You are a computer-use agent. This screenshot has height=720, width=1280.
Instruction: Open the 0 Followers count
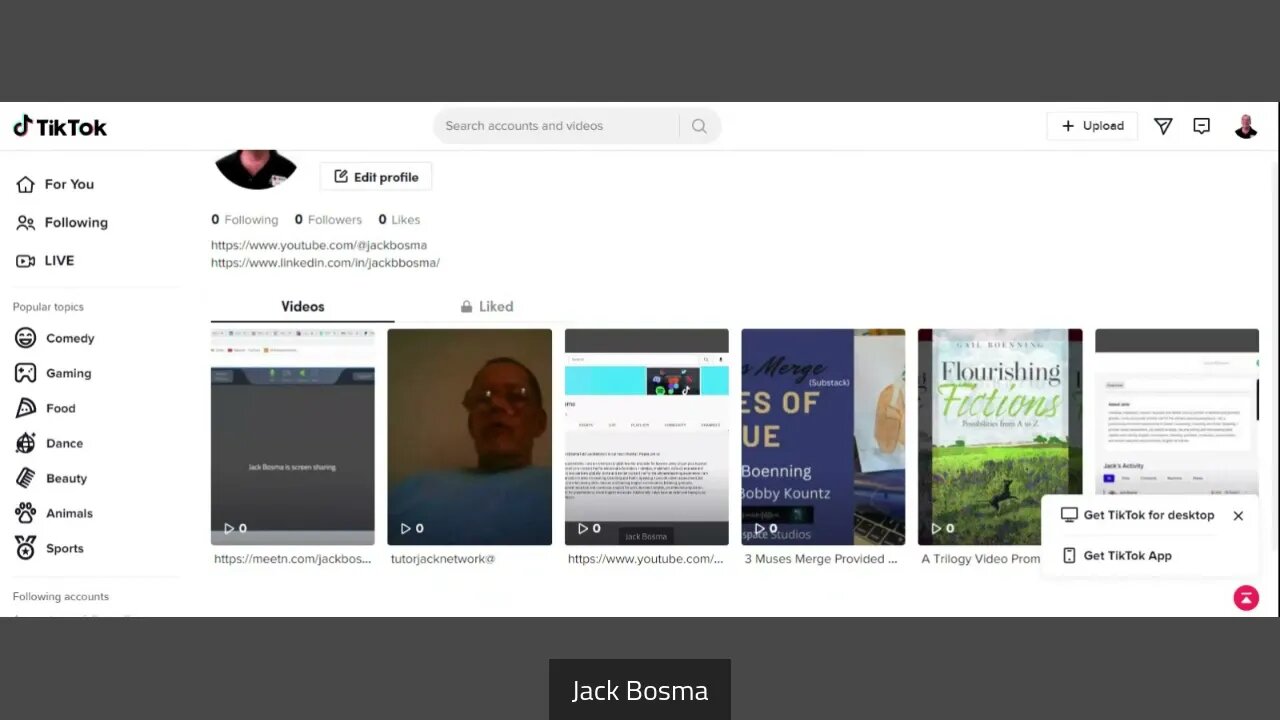click(328, 220)
